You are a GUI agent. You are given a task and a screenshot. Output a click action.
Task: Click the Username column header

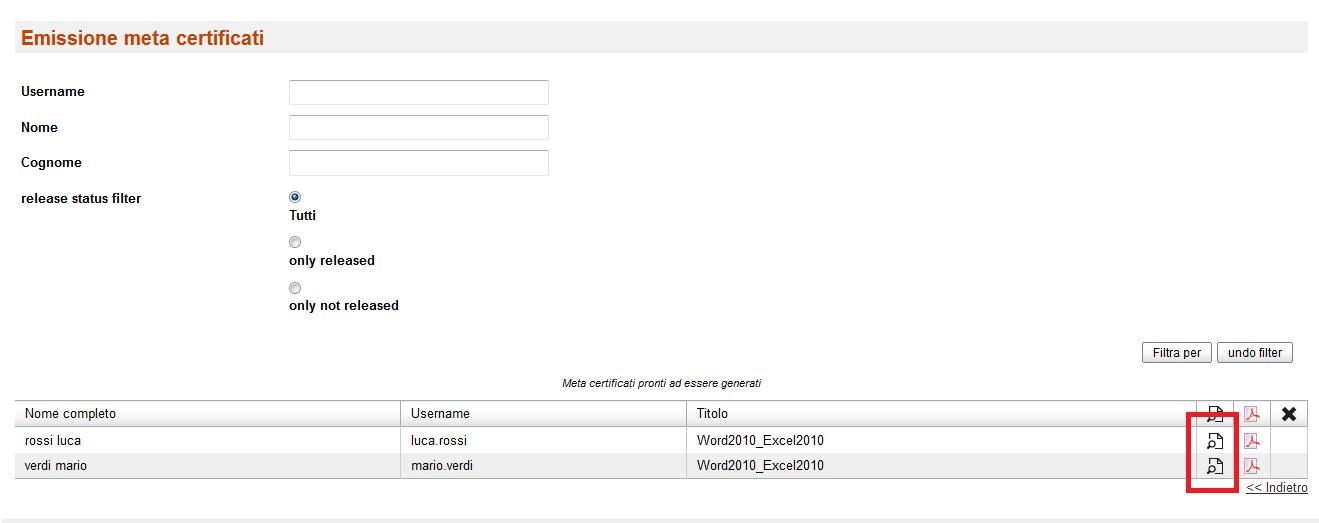tap(440, 414)
